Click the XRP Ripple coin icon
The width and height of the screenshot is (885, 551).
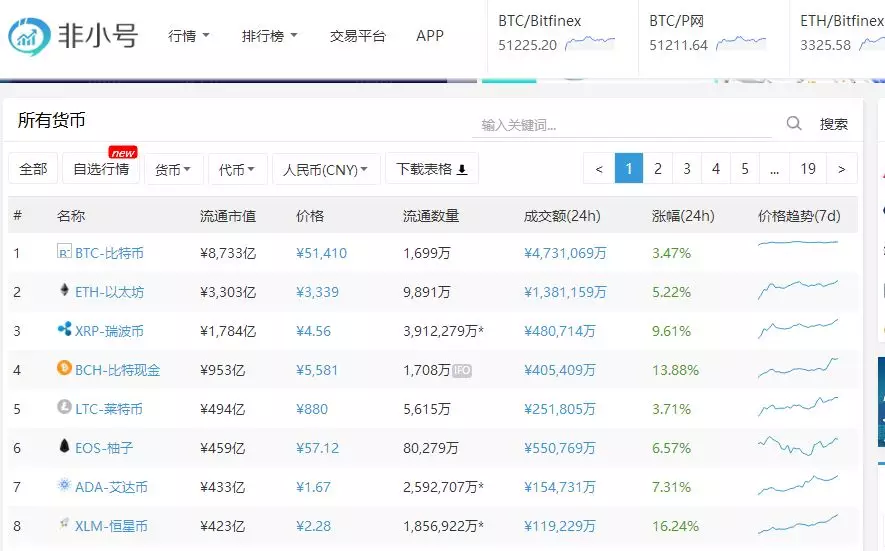64,329
